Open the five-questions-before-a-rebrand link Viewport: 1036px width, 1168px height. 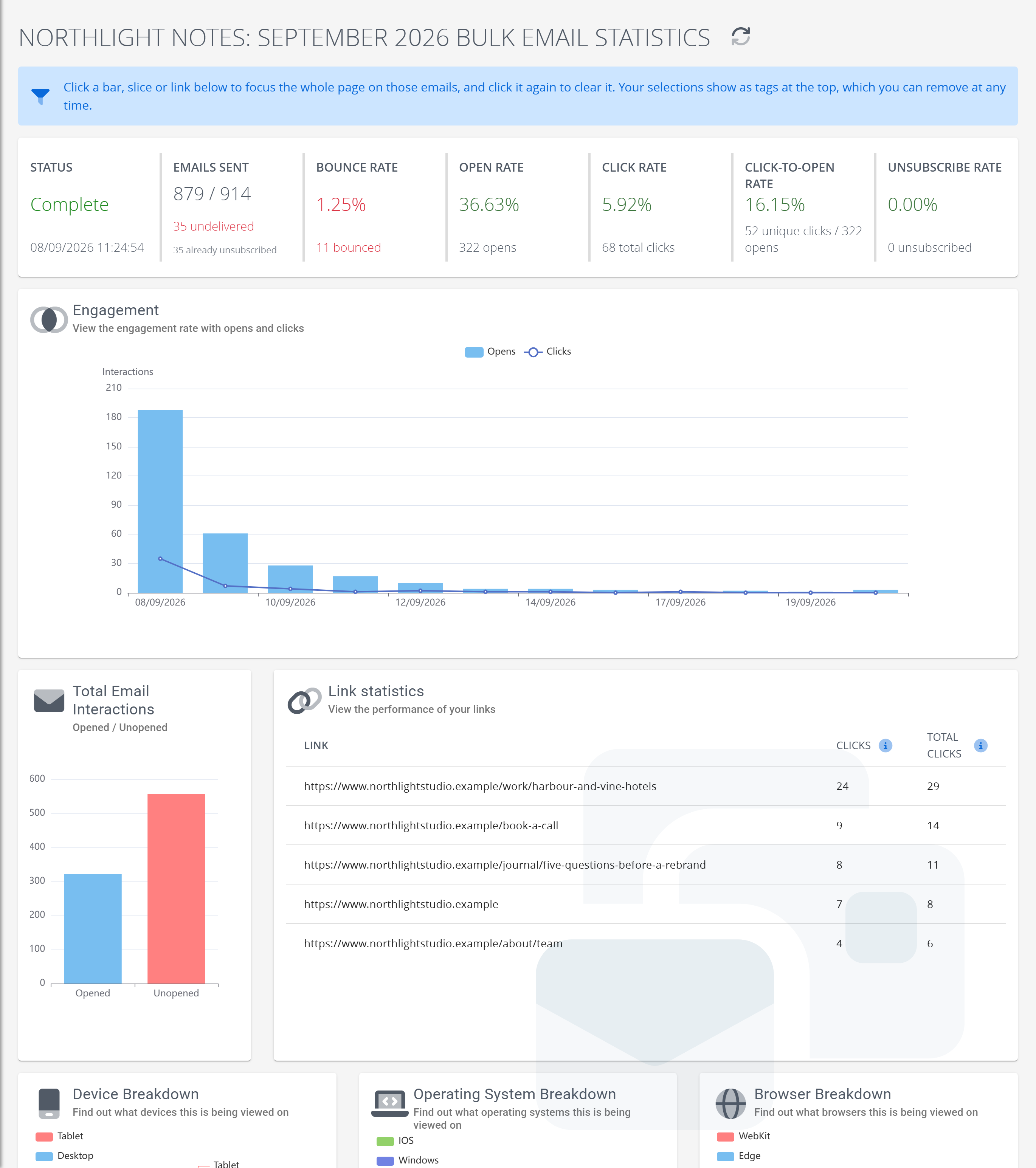505,864
